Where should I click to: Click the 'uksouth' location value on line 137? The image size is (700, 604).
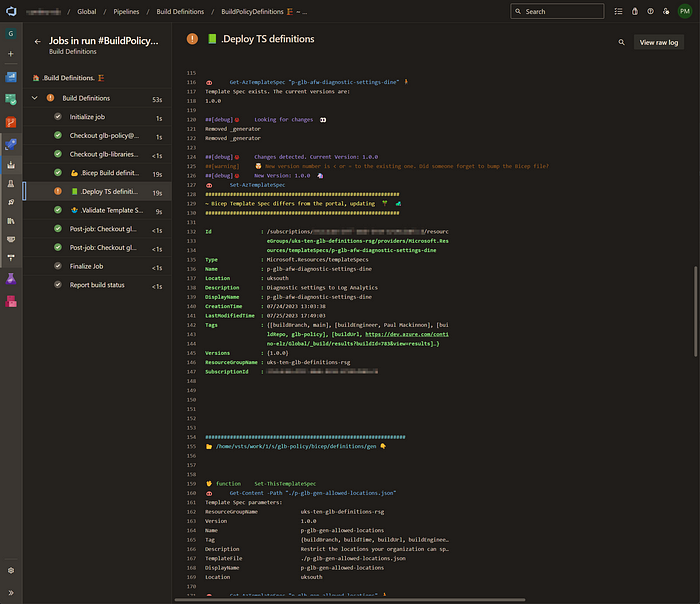pyautogui.click(x=278, y=278)
